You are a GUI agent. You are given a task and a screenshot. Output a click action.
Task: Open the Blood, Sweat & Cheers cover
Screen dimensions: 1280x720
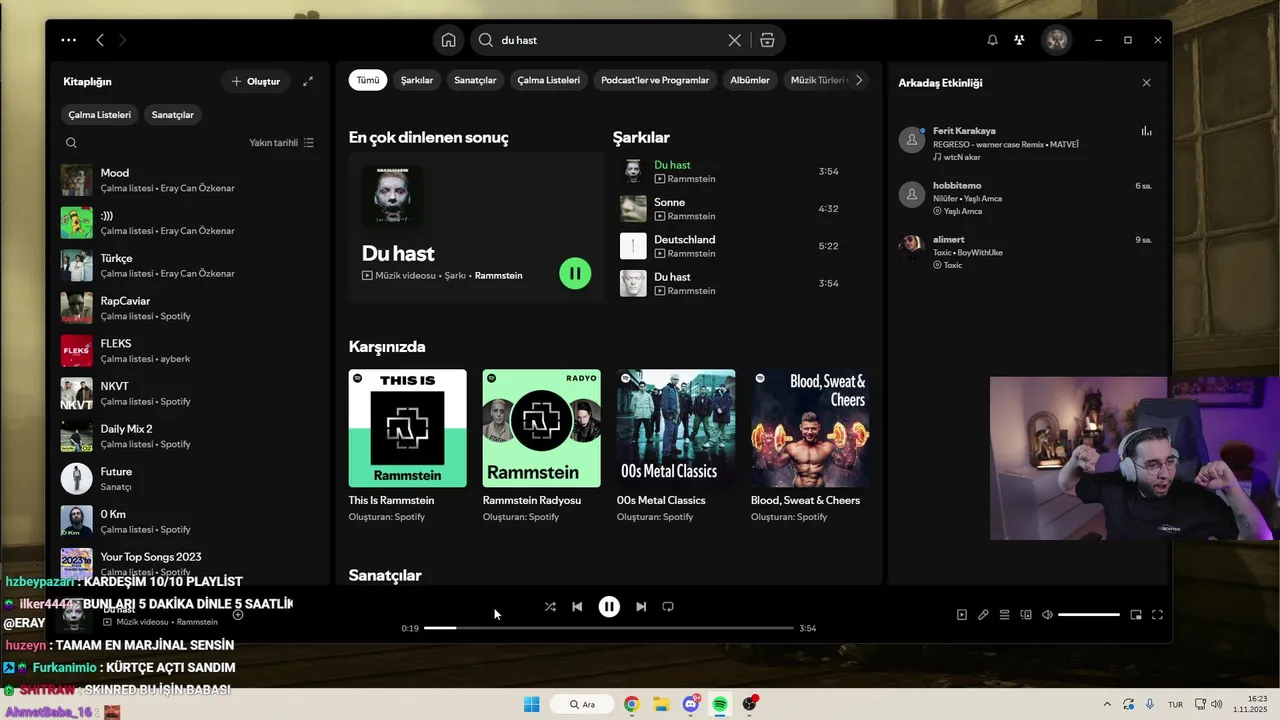click(809, 428)
